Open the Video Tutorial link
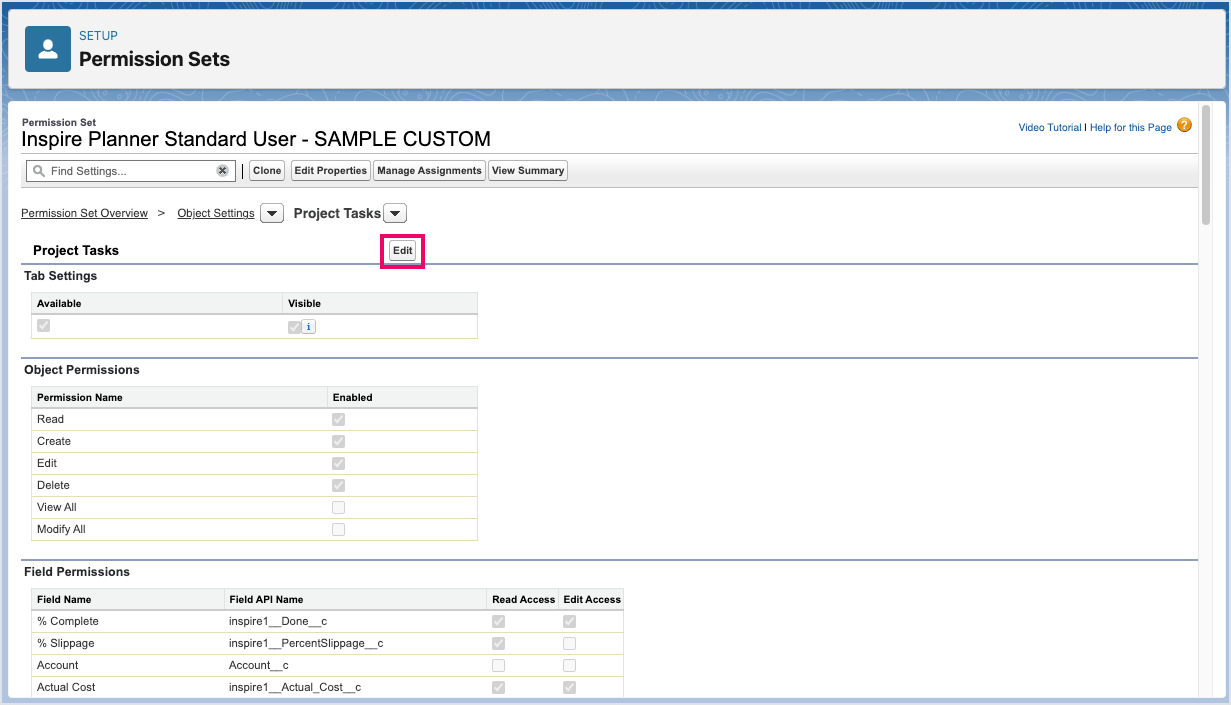Viewport: 1231px width, 705px height. pyautogui.click(x=1049, y=127)
